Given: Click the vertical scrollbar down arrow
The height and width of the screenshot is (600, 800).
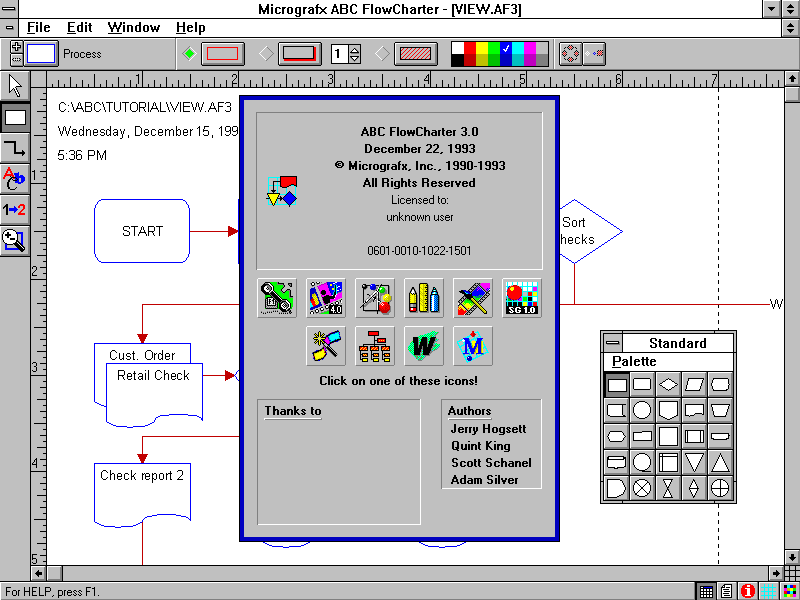Looking at the screenshot, I should (792, 556).
